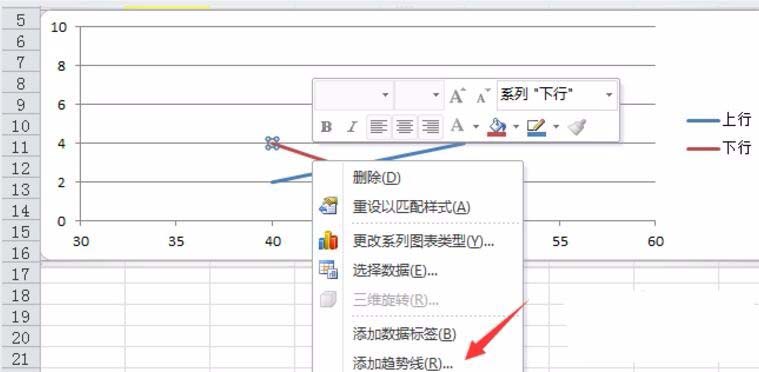Expand the shape fill color arrow
759x372 pixels.
tap(516, 127)
